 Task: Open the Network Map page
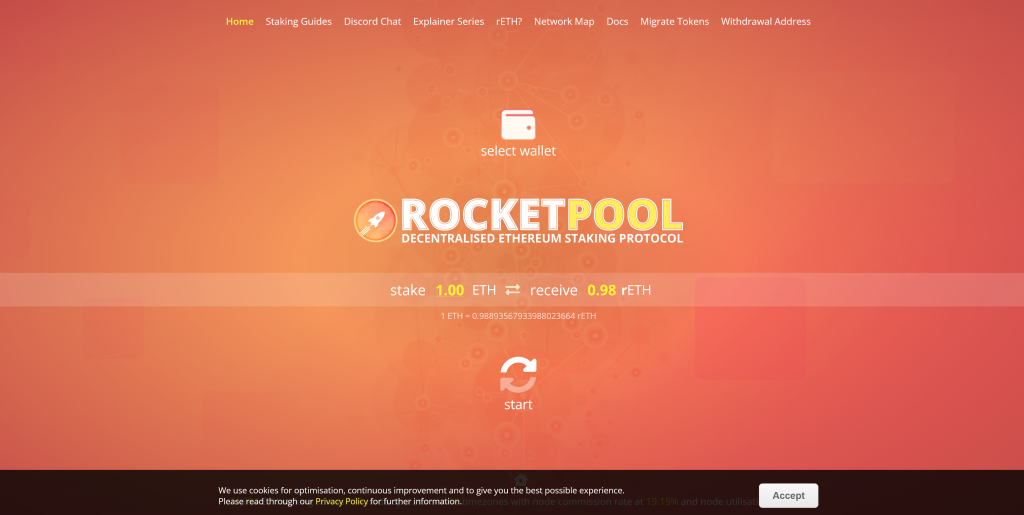click(x=564, y=22)
